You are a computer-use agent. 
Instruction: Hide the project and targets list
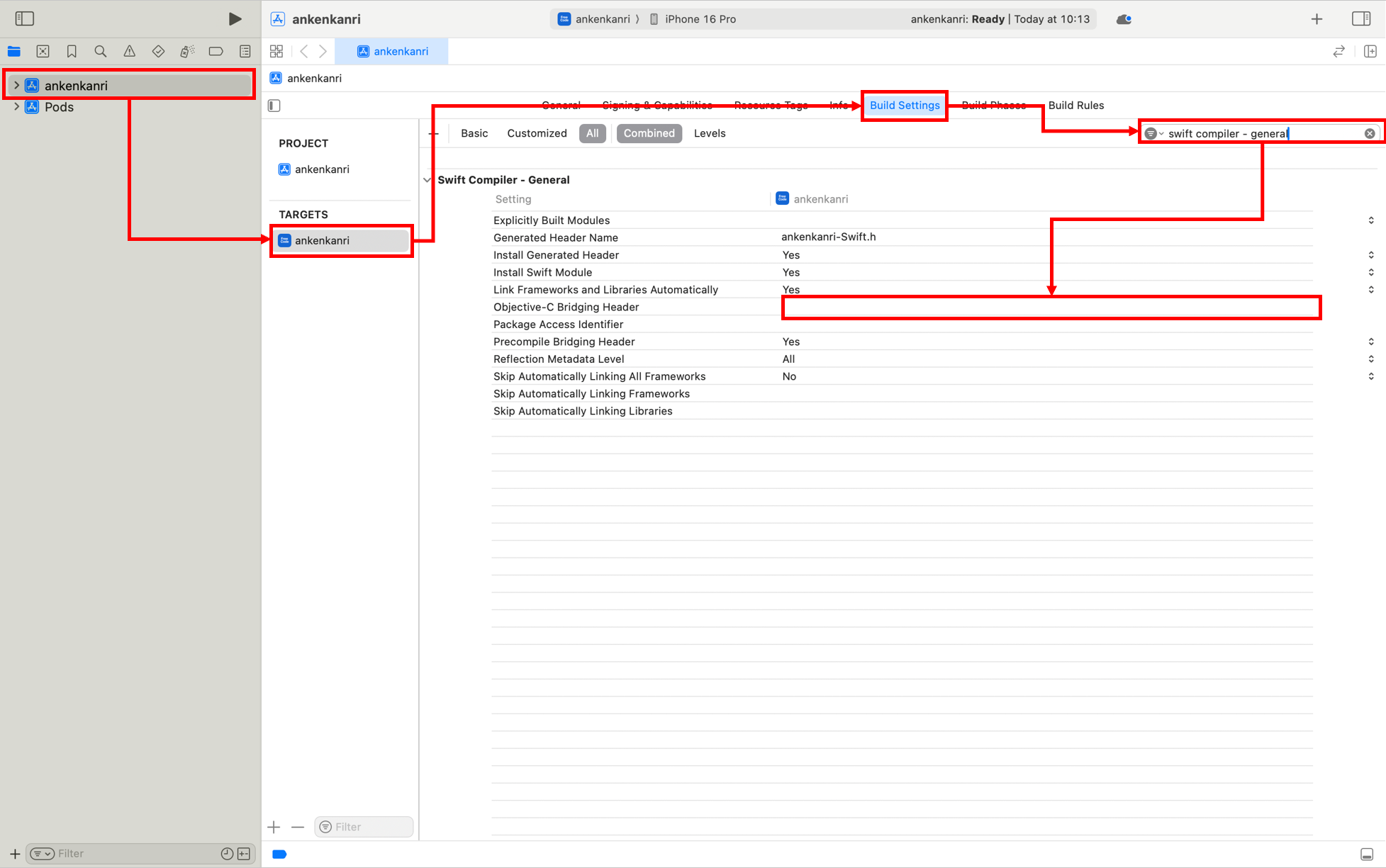(x=274, y=106)
